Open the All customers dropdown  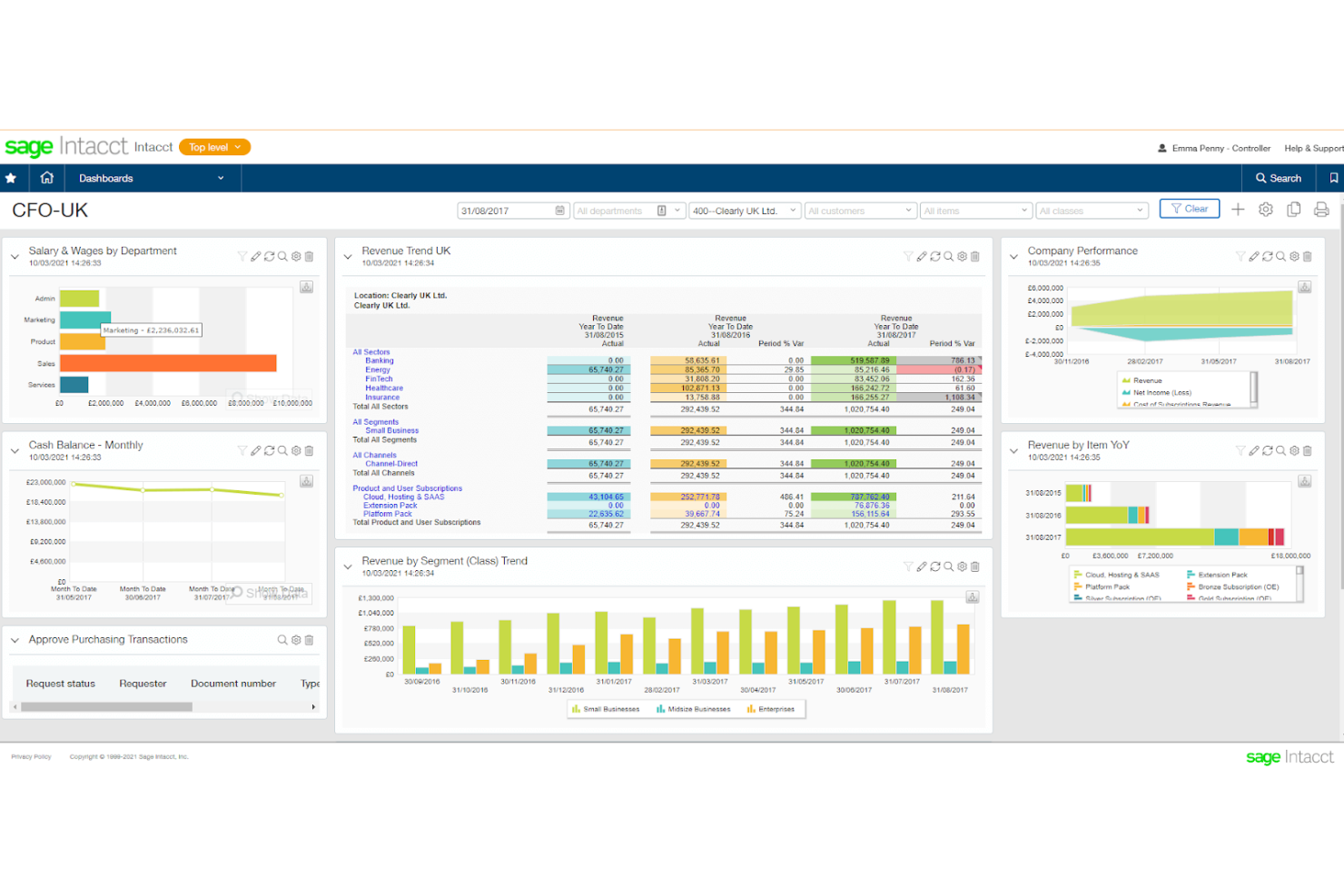tap(860, 211)
